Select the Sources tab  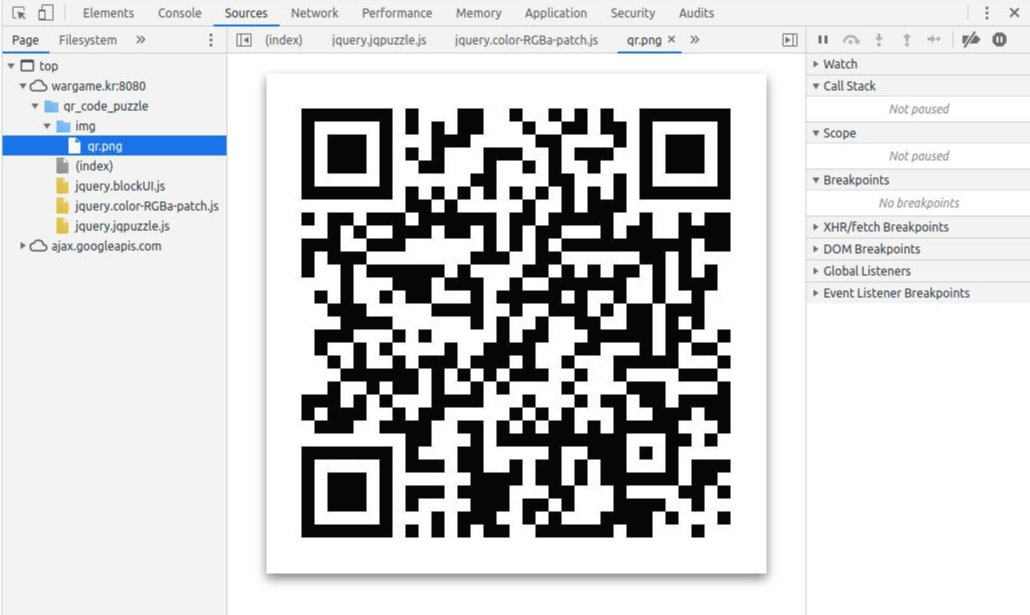click(246, 13)
